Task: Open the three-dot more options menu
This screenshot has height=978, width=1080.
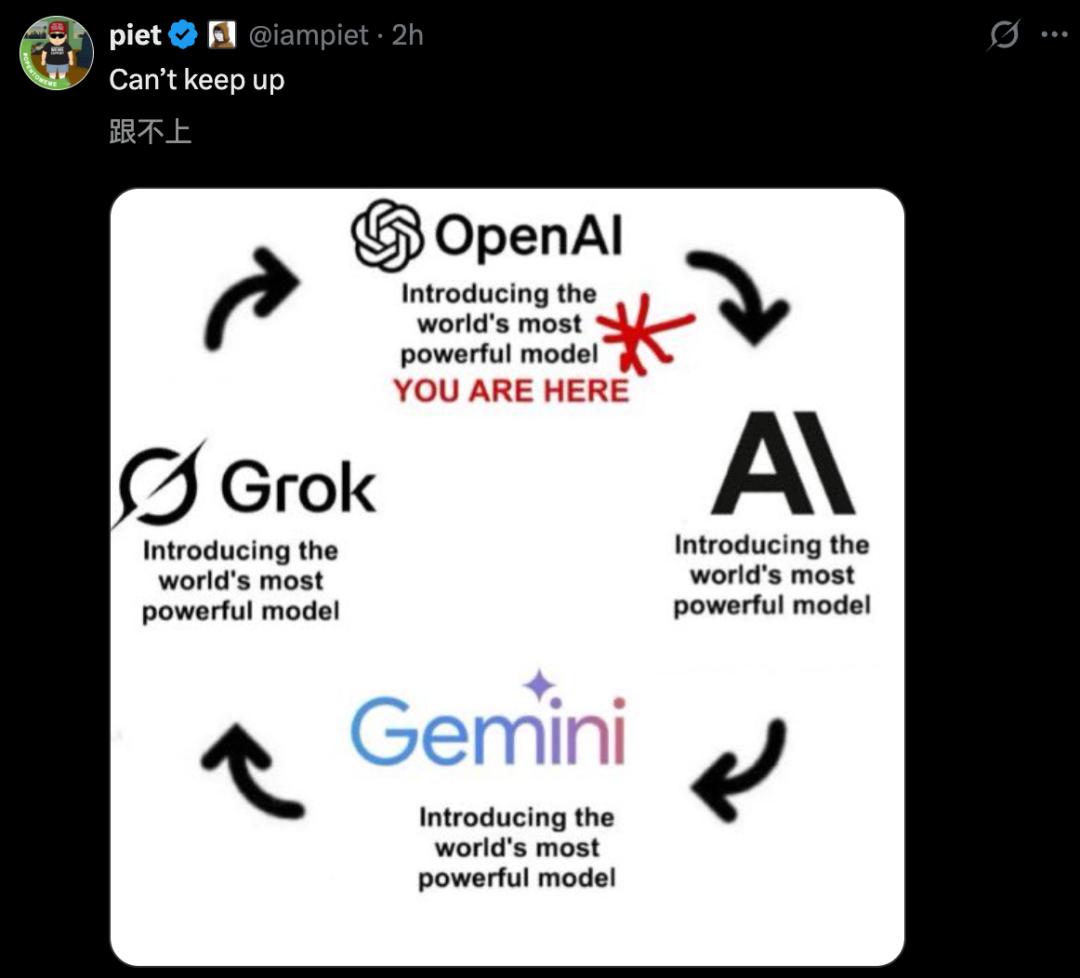Action: click(x=1055, y=35)
